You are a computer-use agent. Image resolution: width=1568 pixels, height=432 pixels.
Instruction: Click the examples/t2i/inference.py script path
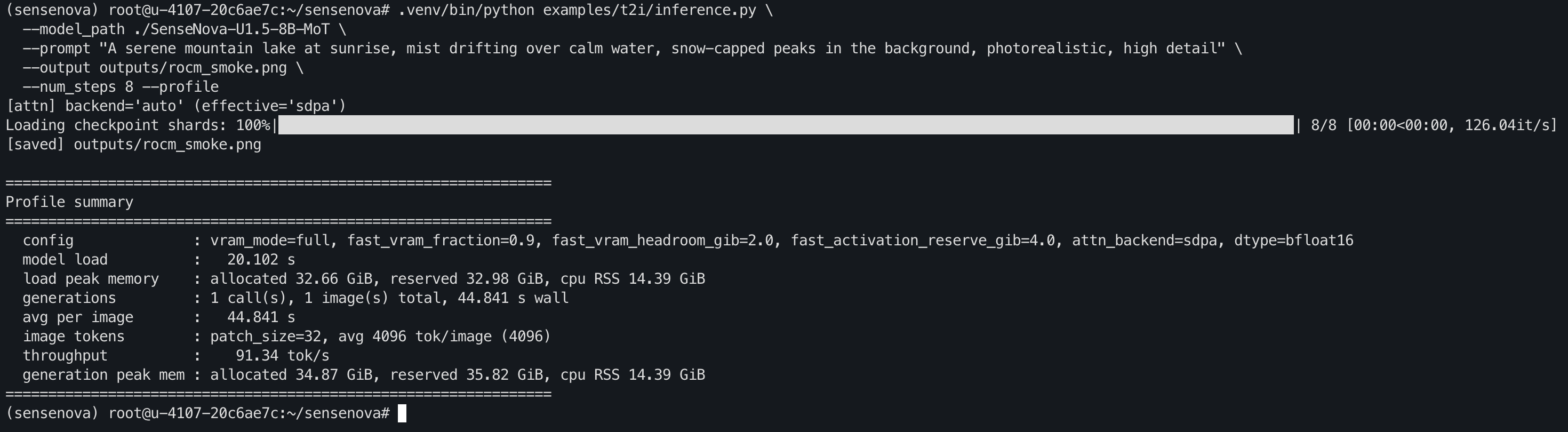coord(650,10)
